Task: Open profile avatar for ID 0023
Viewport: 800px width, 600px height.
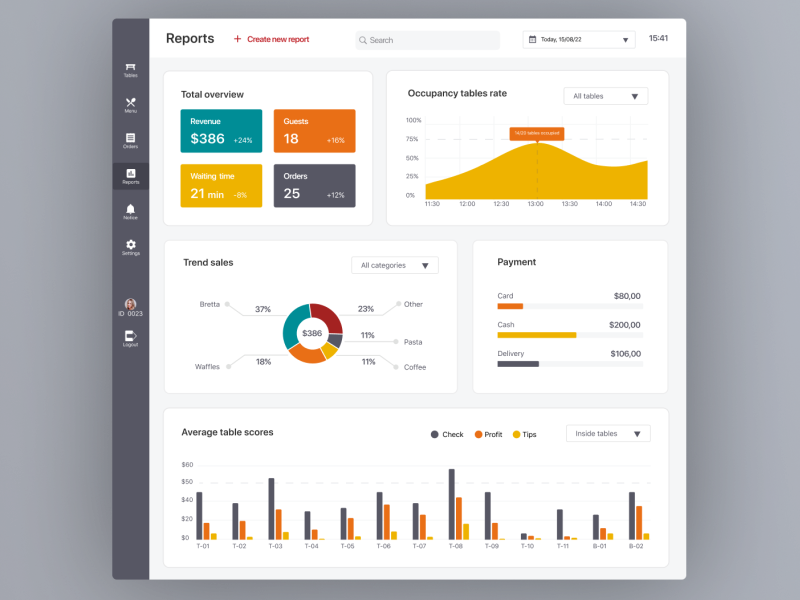Action: [130, 303]
